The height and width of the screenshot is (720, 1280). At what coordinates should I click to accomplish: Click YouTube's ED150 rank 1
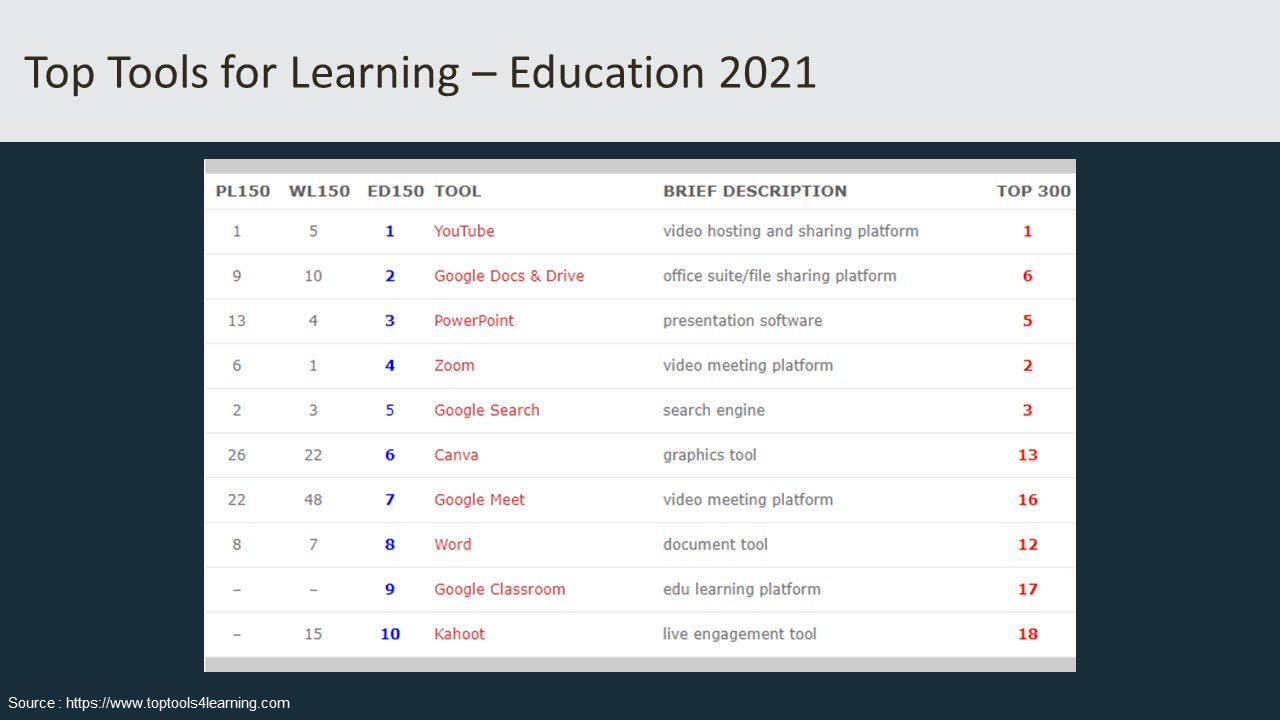[390, 231]
